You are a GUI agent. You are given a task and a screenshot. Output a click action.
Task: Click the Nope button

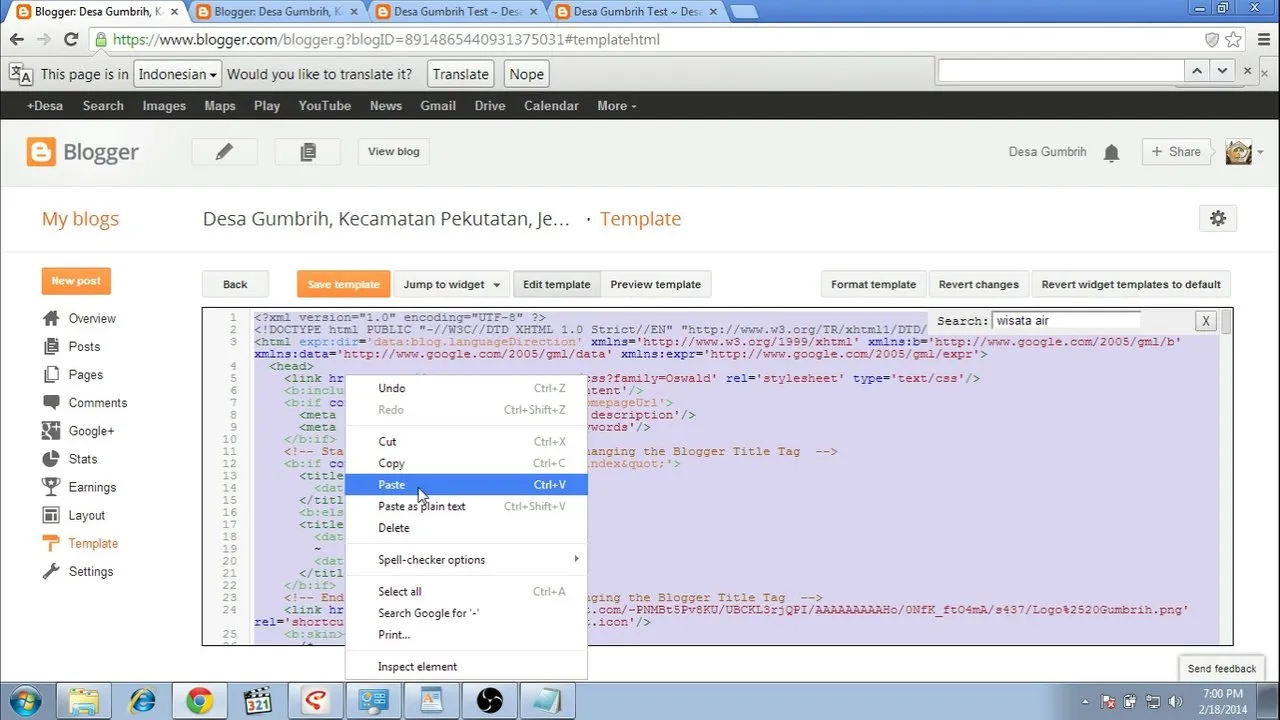click(x=526, y=74)
